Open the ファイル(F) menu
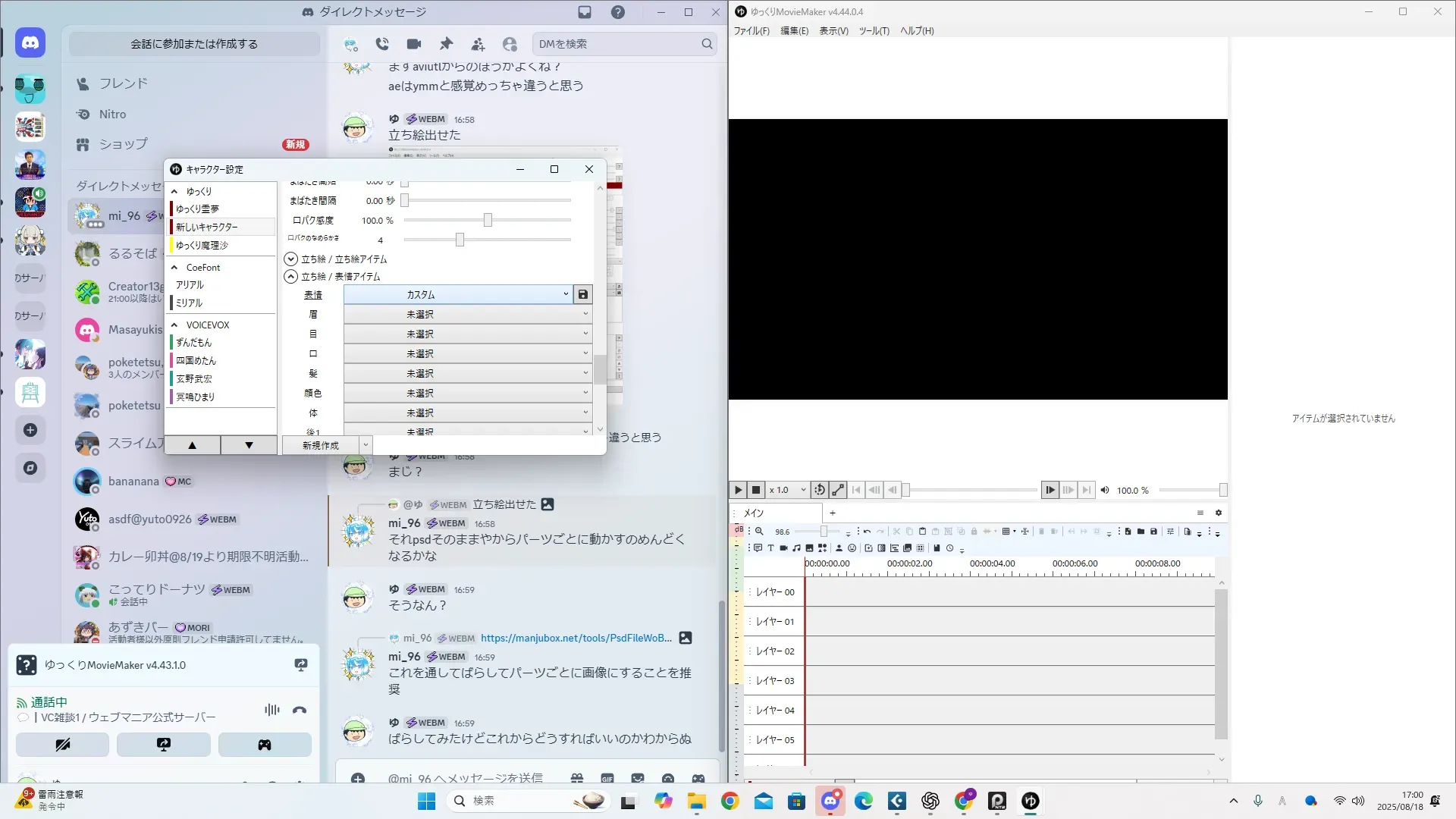The image size is (1456, 819). coord(751,31)
